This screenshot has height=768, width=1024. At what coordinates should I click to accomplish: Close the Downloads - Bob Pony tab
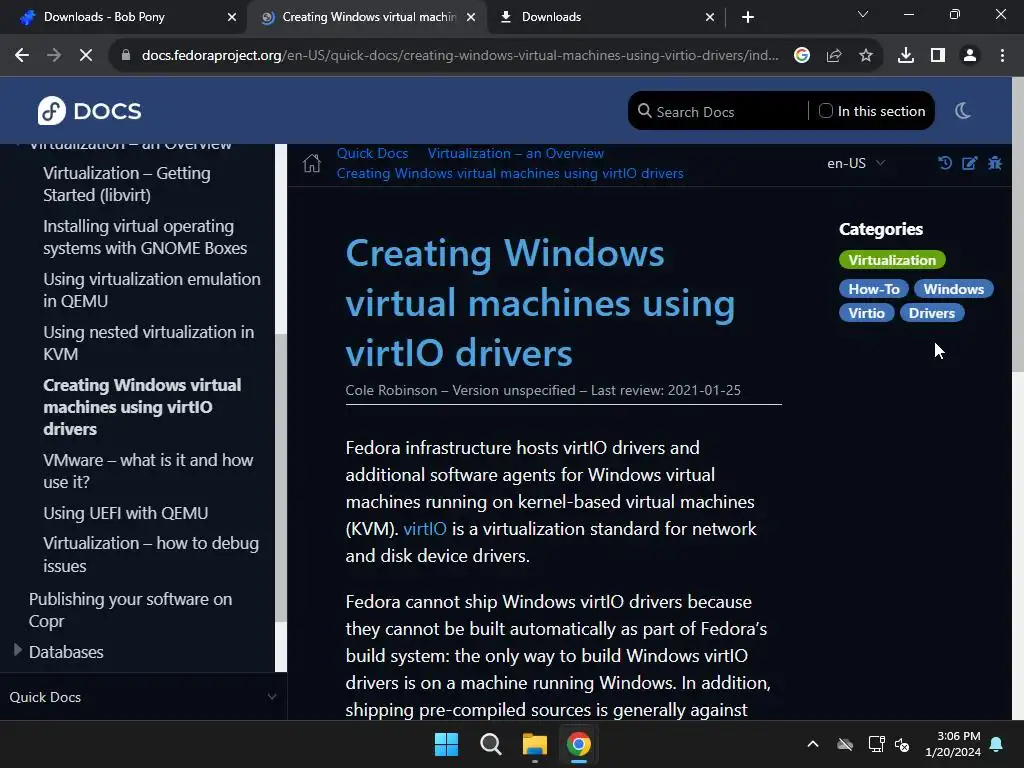point(232,17)
